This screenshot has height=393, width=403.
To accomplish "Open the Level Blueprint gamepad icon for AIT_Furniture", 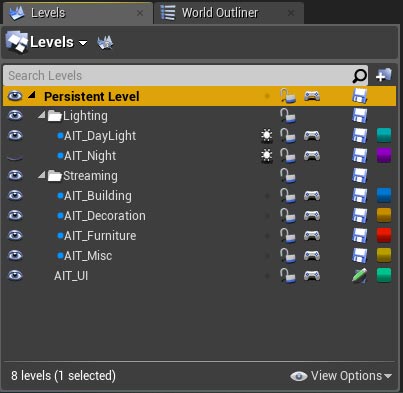I will coord(312,236).
